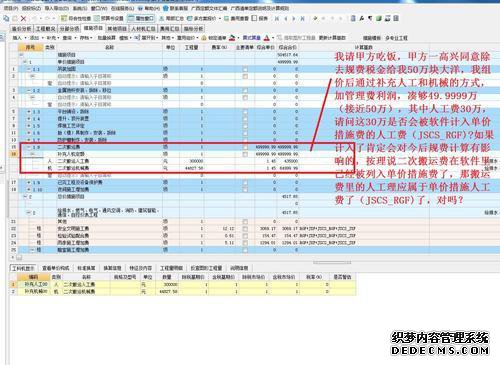Open the red text color A dropdown
The height and width of the screenshot is (365, 500).
click(x=268, y=38)
